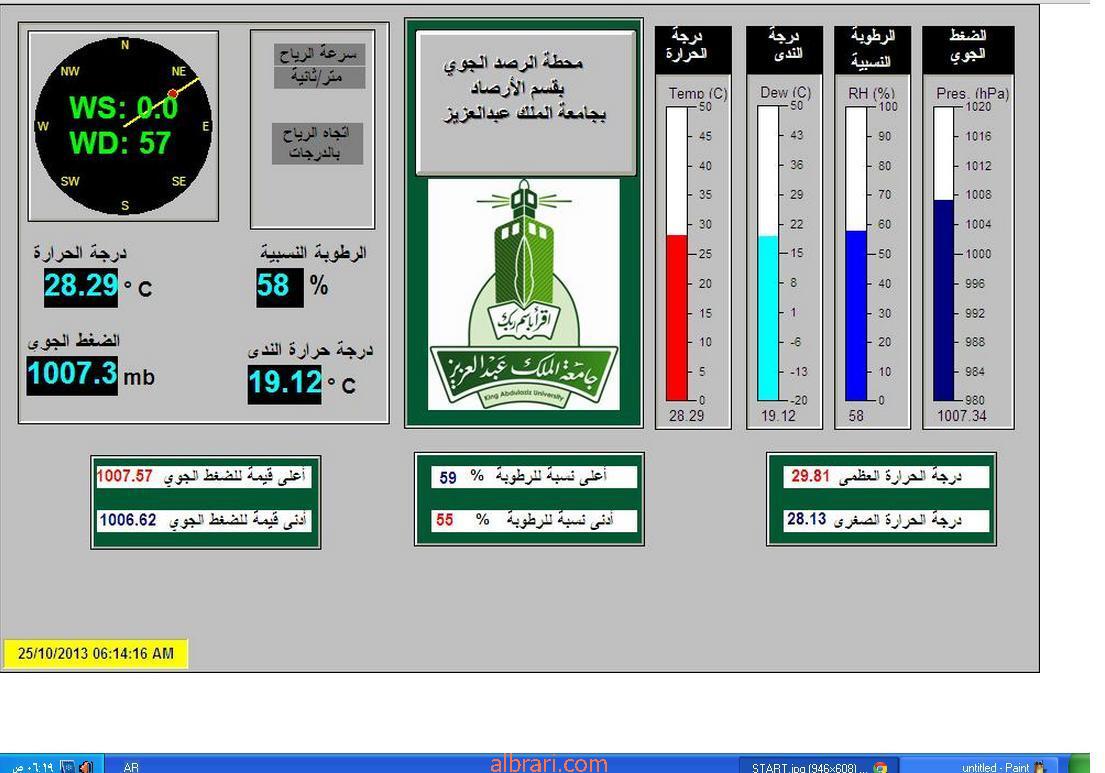Click the King Abdulaziz University logo
The width and height of the screenshot is (1105, 773).
pyautogui.click(x=524, y=294)
